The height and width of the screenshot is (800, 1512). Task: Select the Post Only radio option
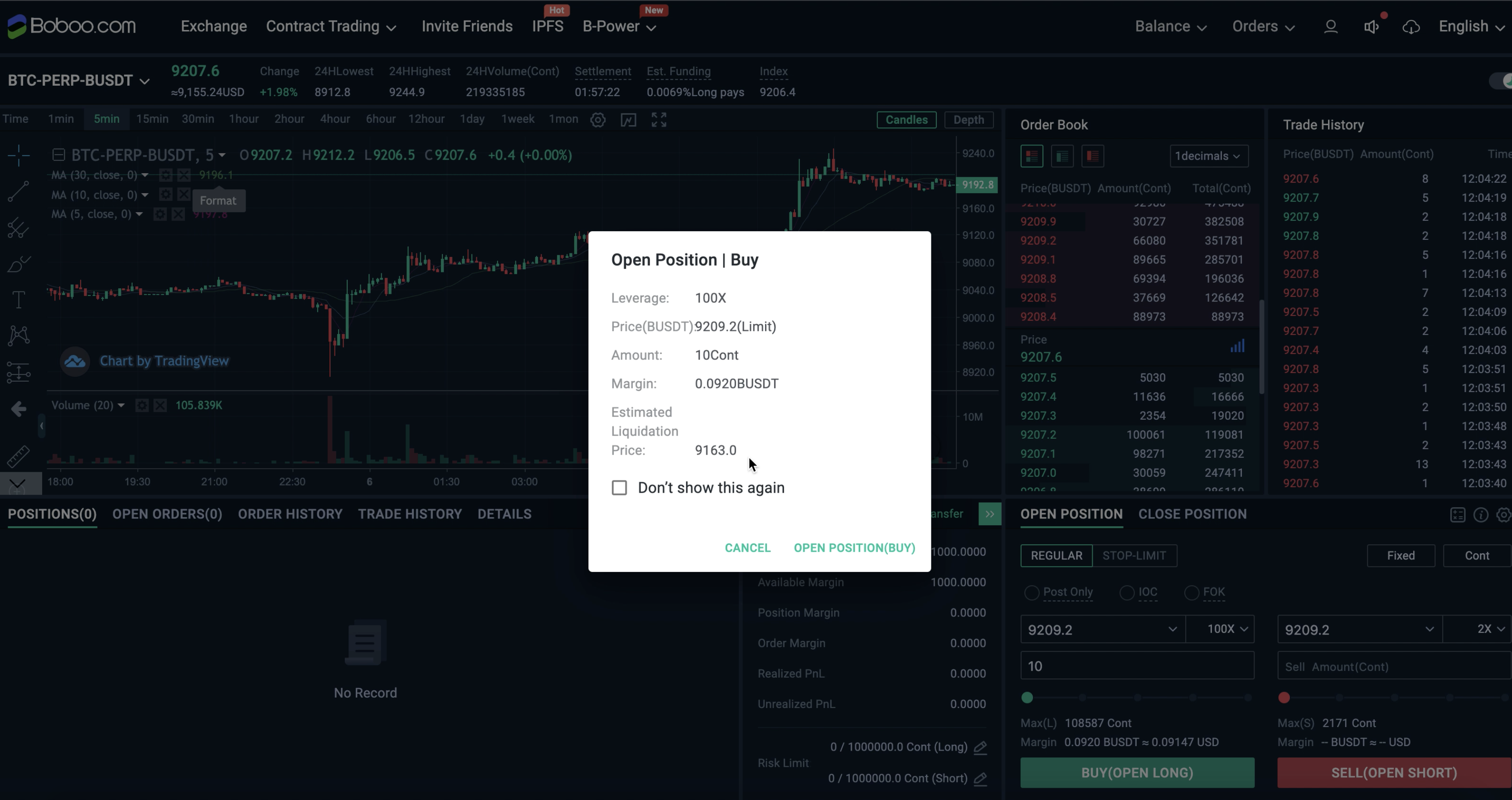[1031, 592]
